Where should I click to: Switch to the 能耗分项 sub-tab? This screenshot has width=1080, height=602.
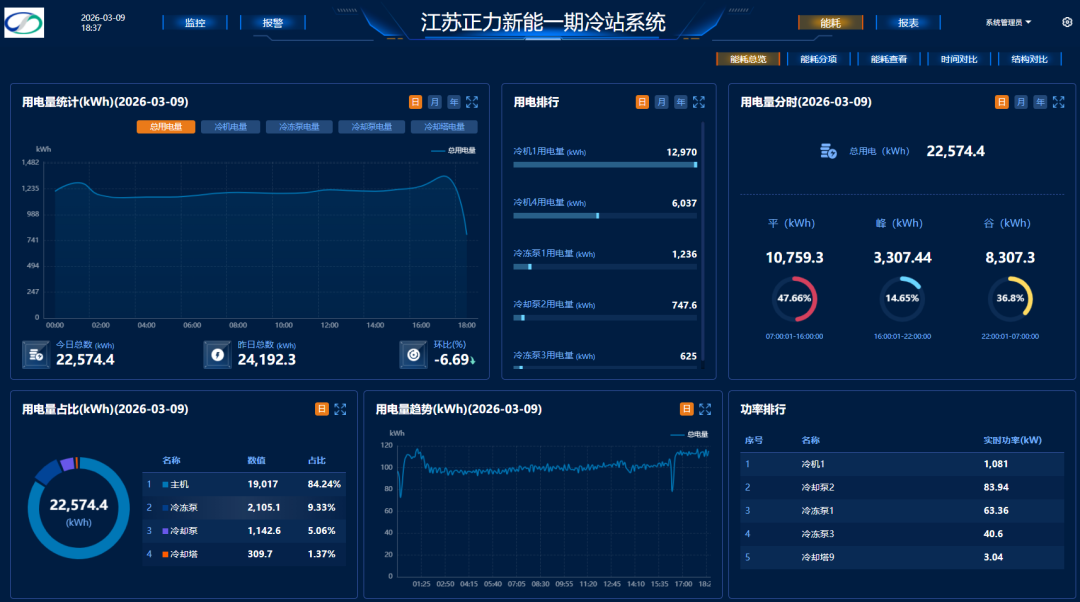point(819,59)
